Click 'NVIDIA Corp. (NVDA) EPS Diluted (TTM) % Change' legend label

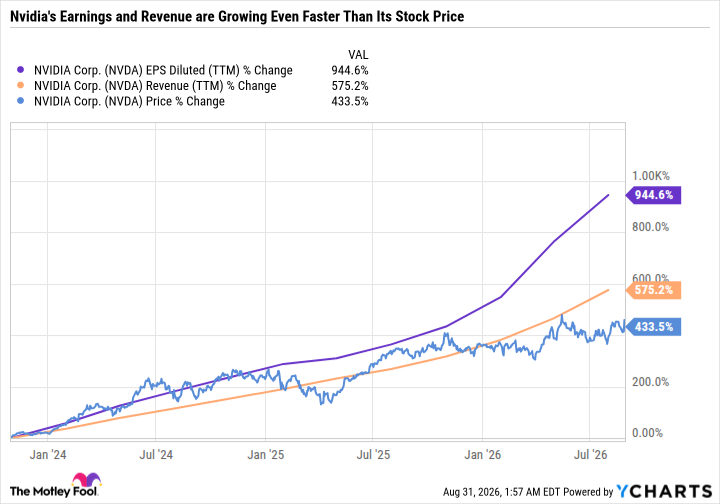(x=163, y=70)
